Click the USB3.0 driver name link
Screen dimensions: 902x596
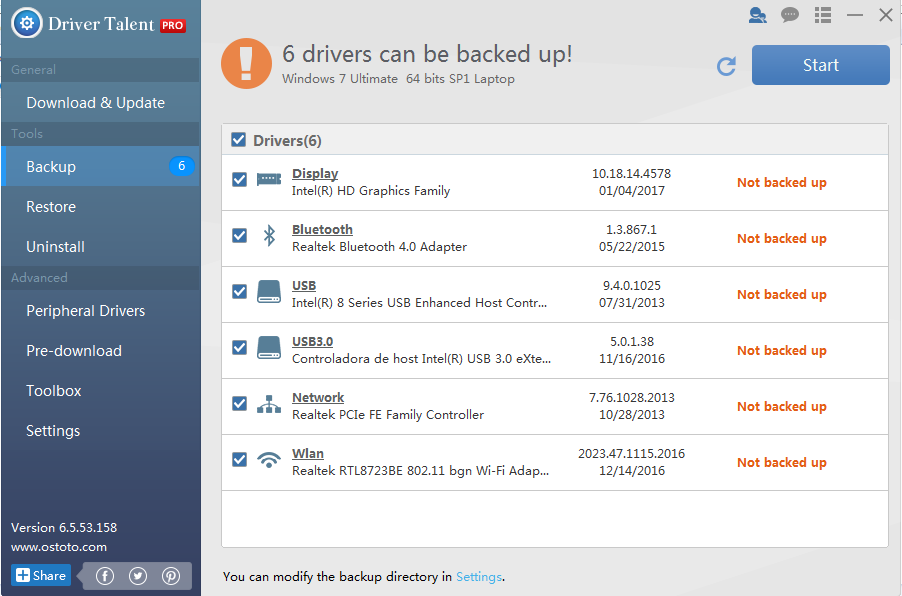tap(312, 341)
